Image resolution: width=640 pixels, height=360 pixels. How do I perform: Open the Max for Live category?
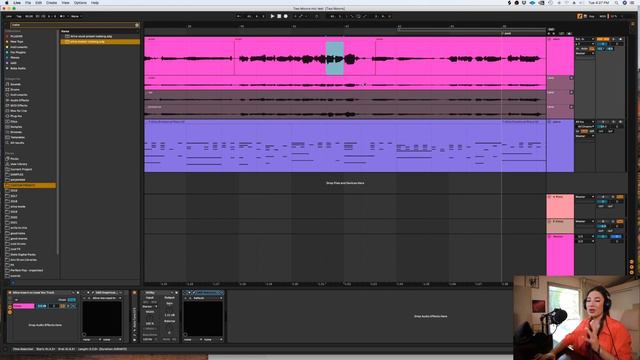pyautogui.click(x=18, y=111)
